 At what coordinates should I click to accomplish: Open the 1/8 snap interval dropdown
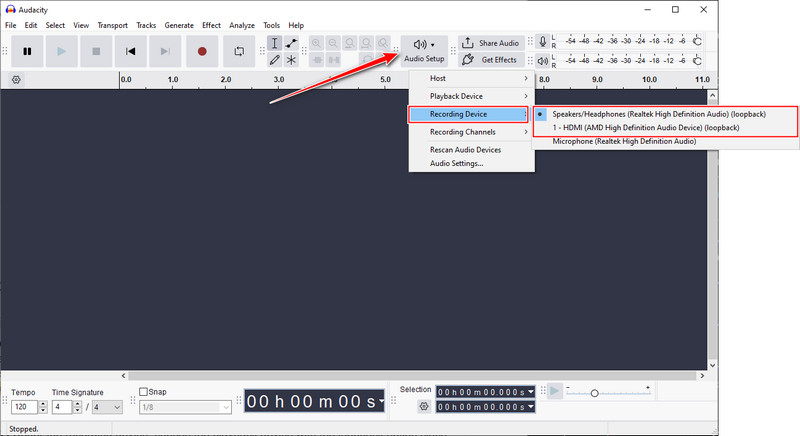(x=185, y=407)
